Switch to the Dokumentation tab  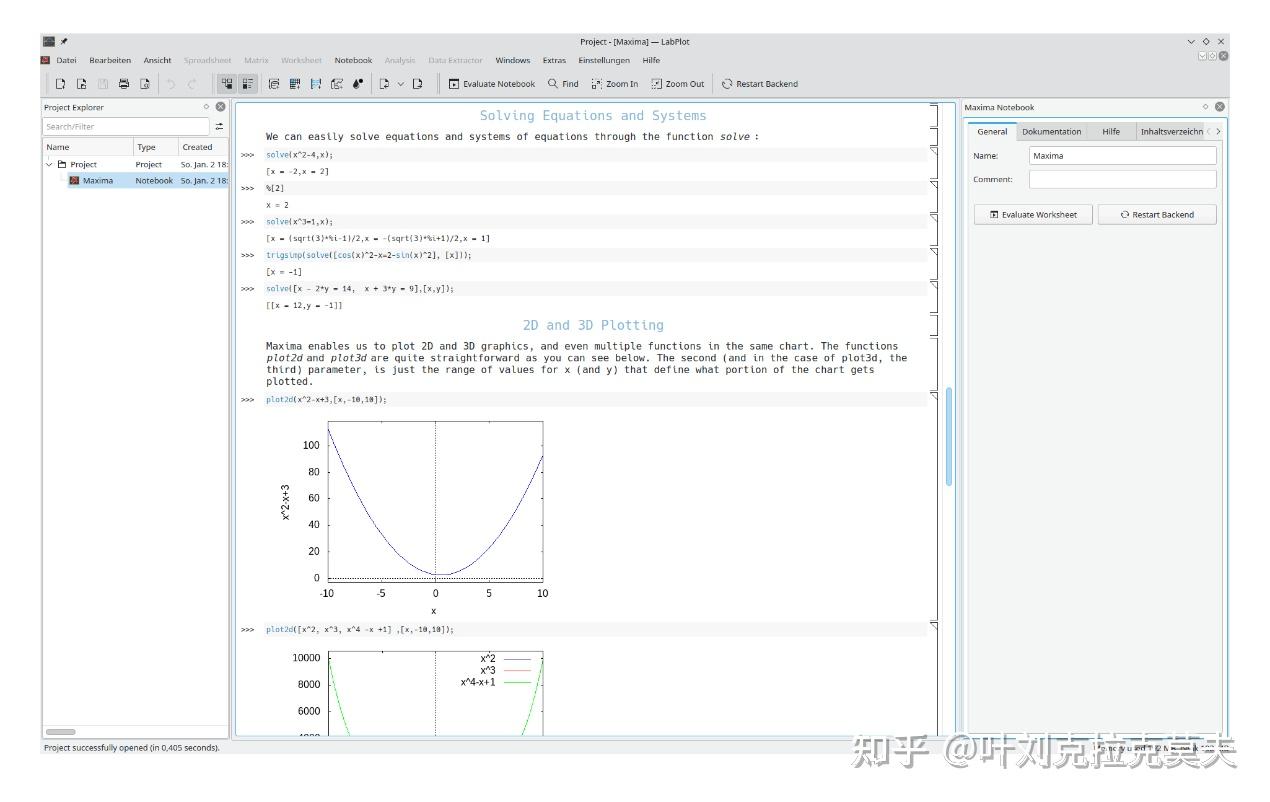coord(1053,131)
